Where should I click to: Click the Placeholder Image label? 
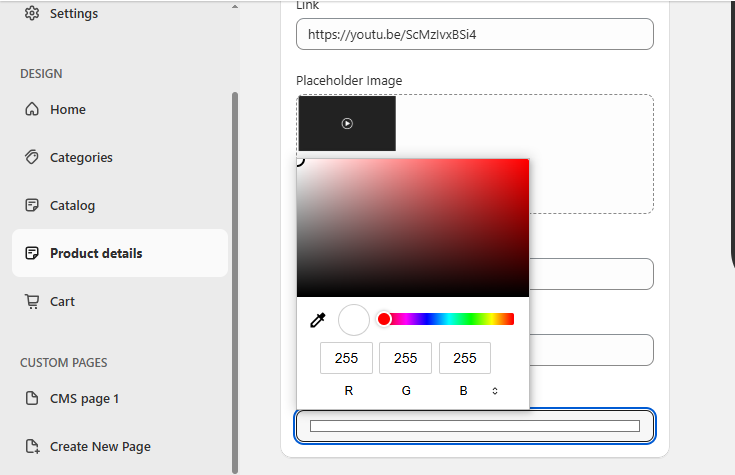click(349, 81)
